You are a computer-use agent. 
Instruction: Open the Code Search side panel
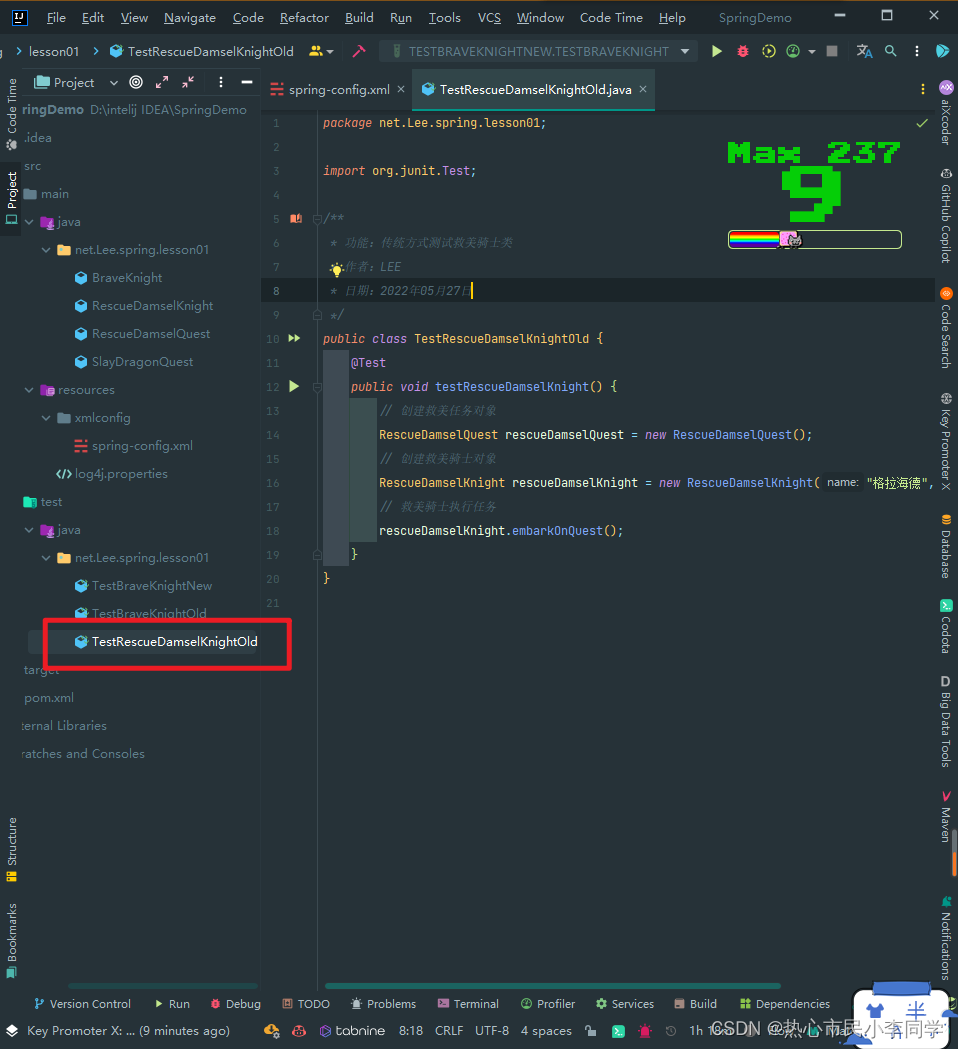click(x=946, y=328)
